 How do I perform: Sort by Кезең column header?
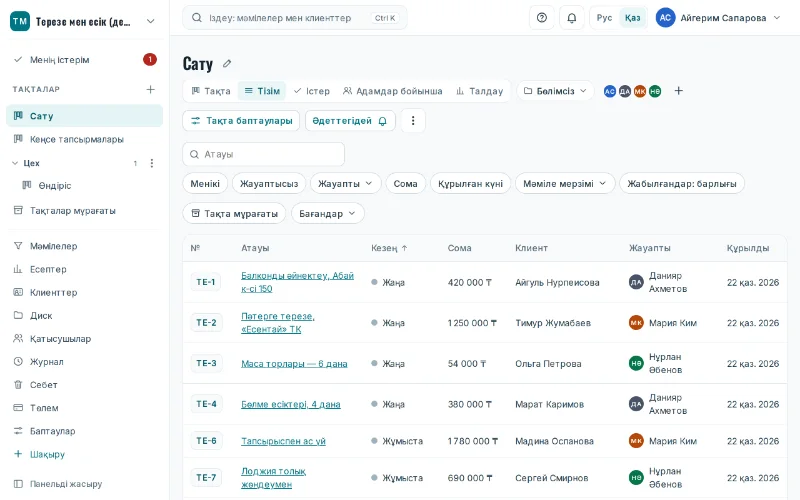pyautogui.click(x=389, y=248)
